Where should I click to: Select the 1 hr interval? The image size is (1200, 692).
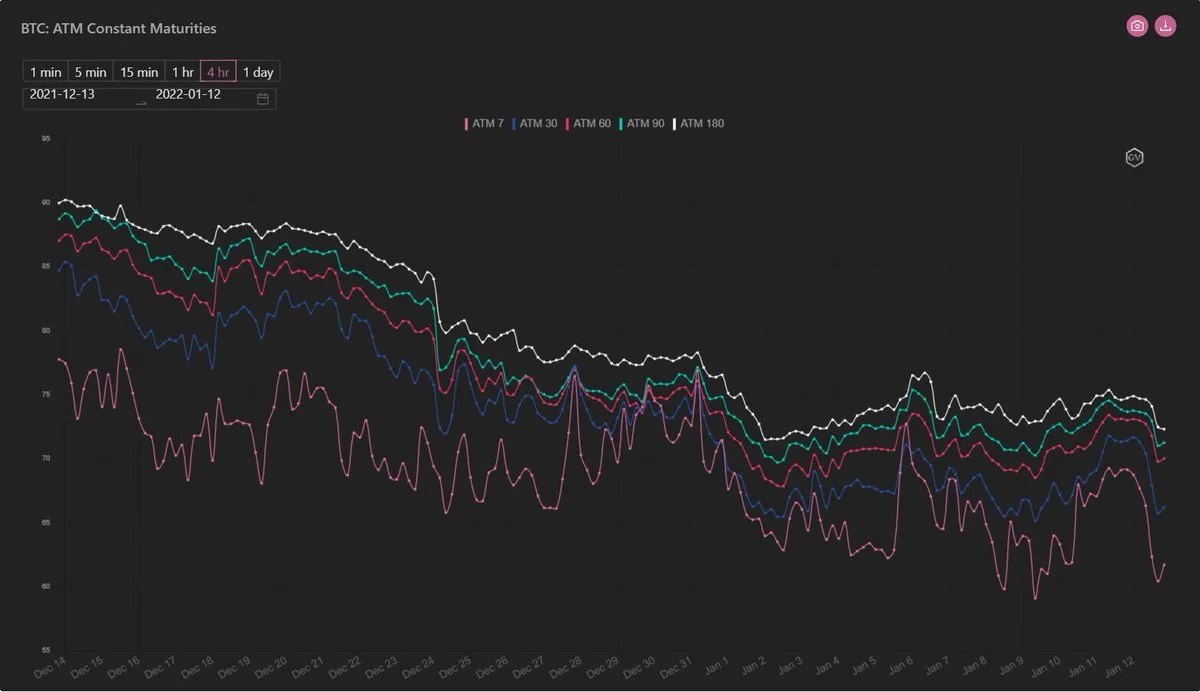(183, 72)
